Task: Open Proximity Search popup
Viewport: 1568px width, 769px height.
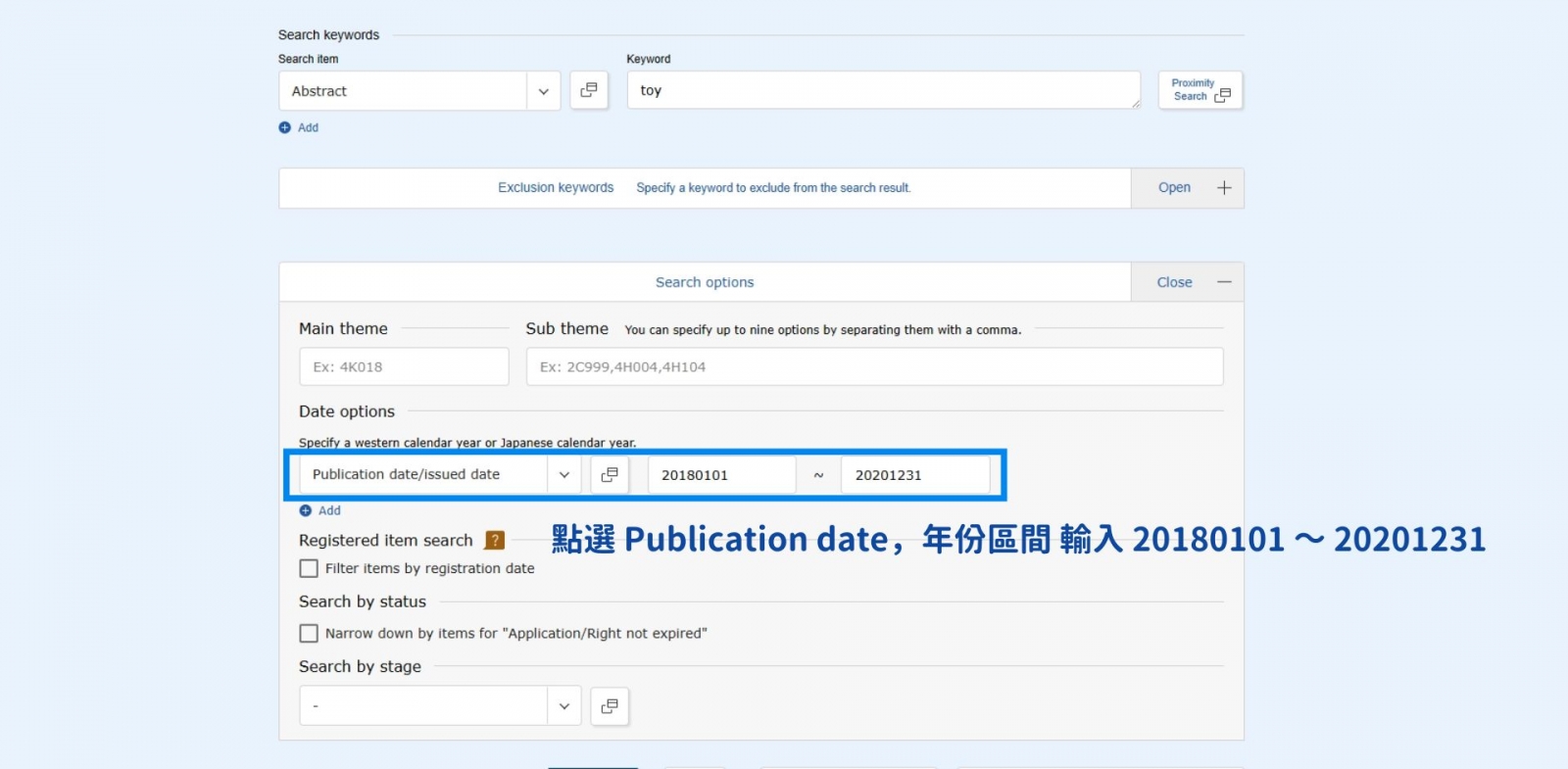Action: tap(1200, 90)
